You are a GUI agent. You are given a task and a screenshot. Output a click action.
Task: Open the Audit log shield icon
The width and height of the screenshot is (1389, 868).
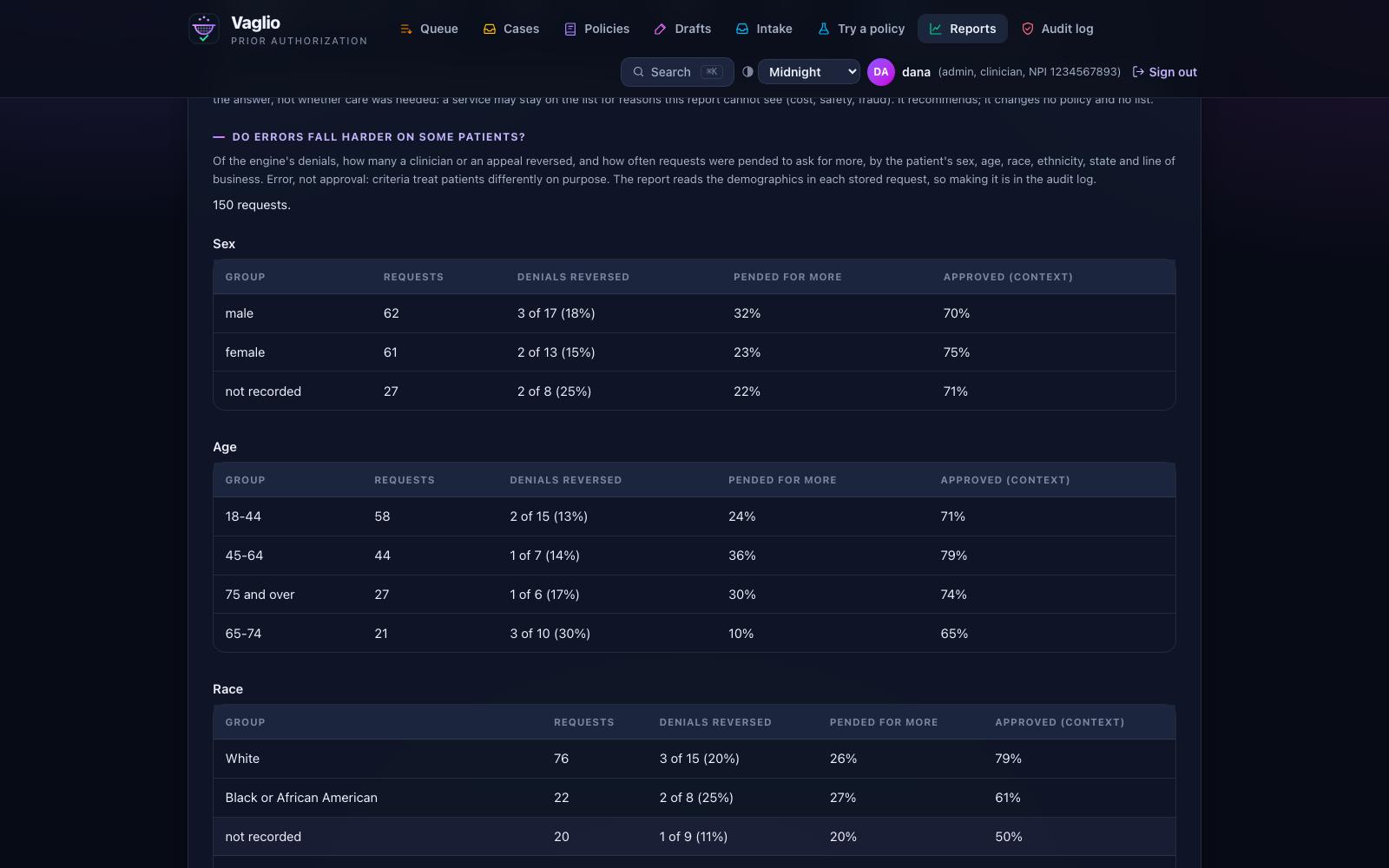click(x=1028, y=29)
